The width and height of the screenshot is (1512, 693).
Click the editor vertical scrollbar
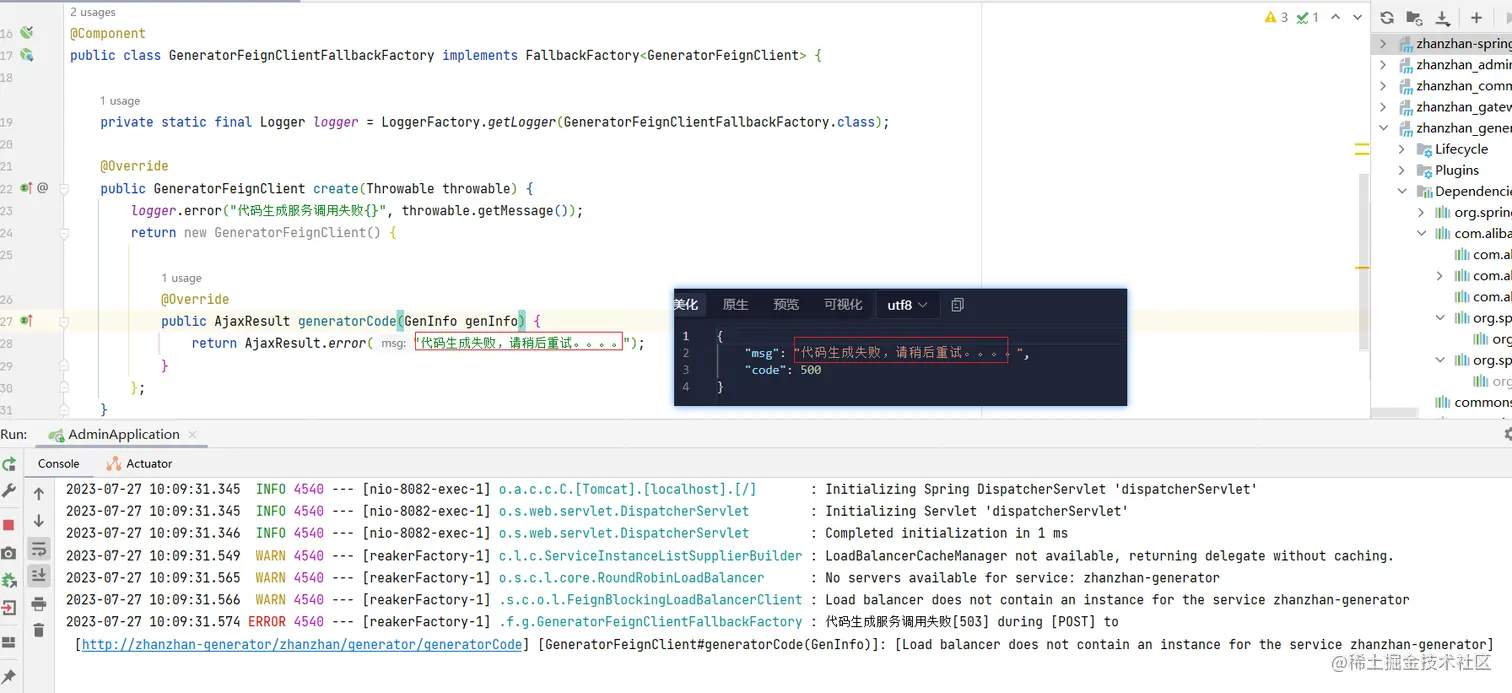pos(1362,262)
